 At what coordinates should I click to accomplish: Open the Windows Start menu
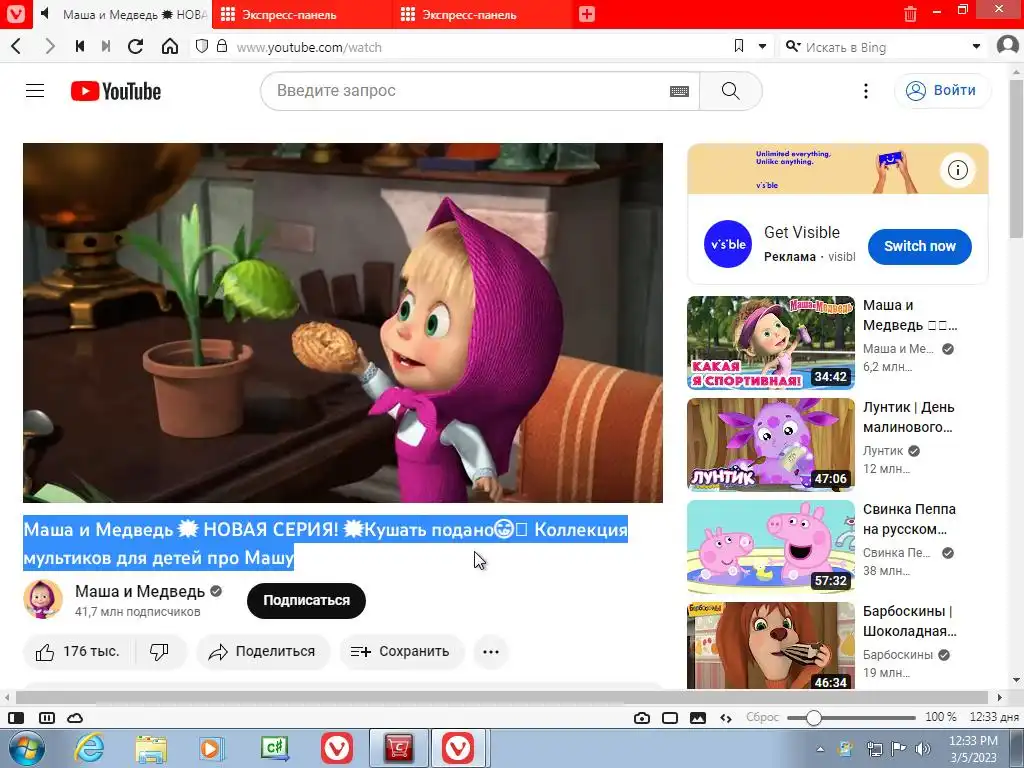point(26,748)
